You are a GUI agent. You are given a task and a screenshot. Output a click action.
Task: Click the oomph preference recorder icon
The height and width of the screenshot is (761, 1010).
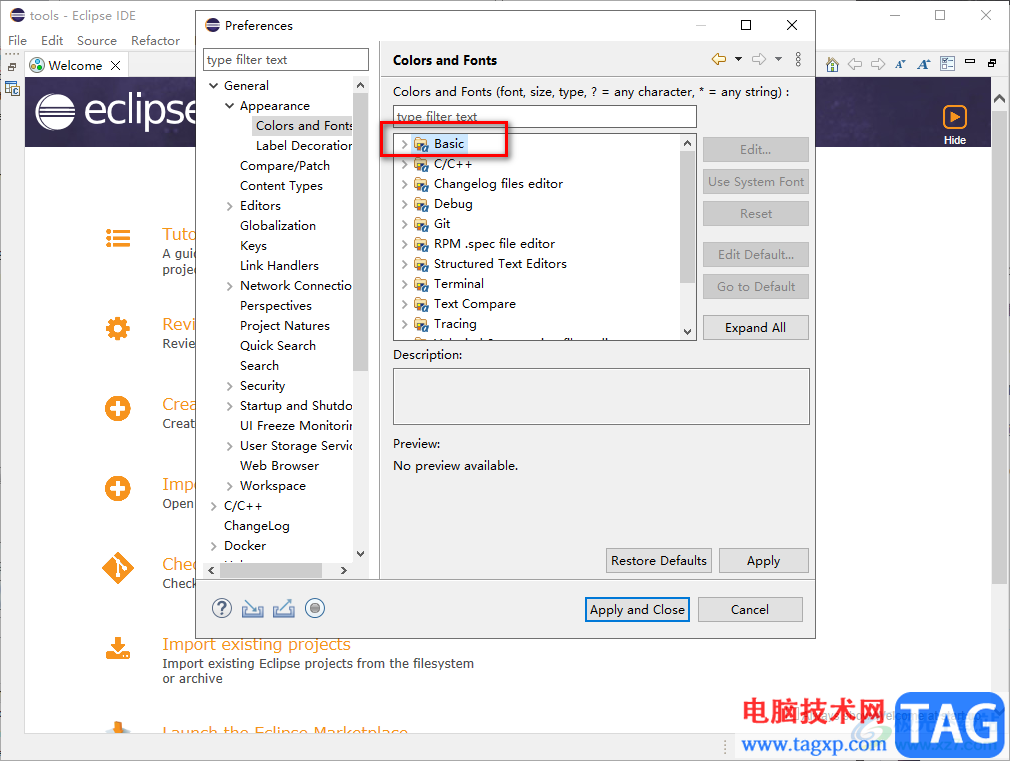click(315, 608)
